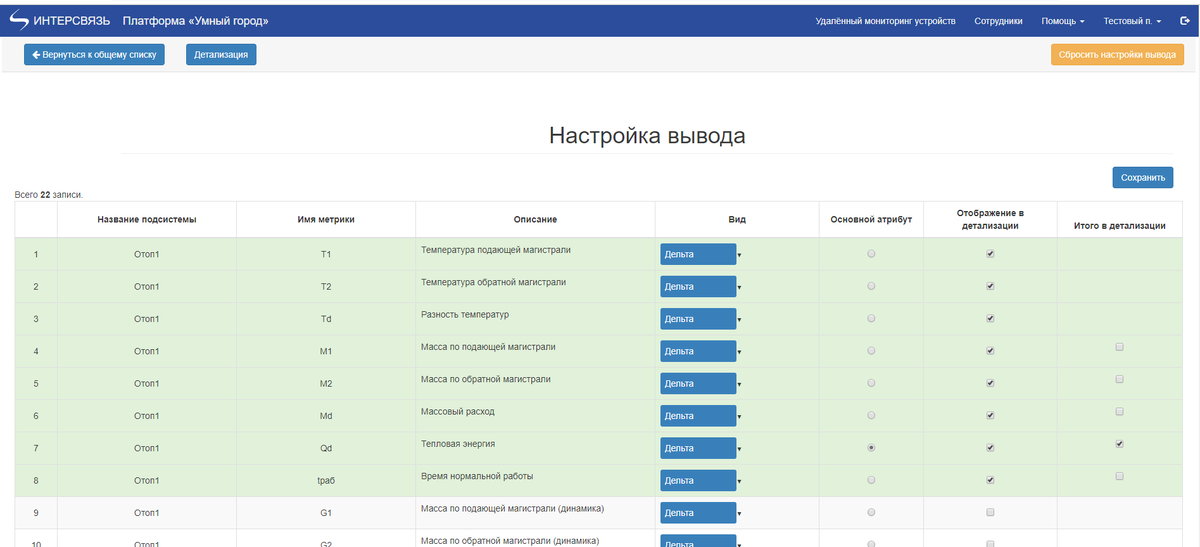The image size is (1200, 547).
Task: Select the Основной атрибут radio for G1
Action: point(871,512)
